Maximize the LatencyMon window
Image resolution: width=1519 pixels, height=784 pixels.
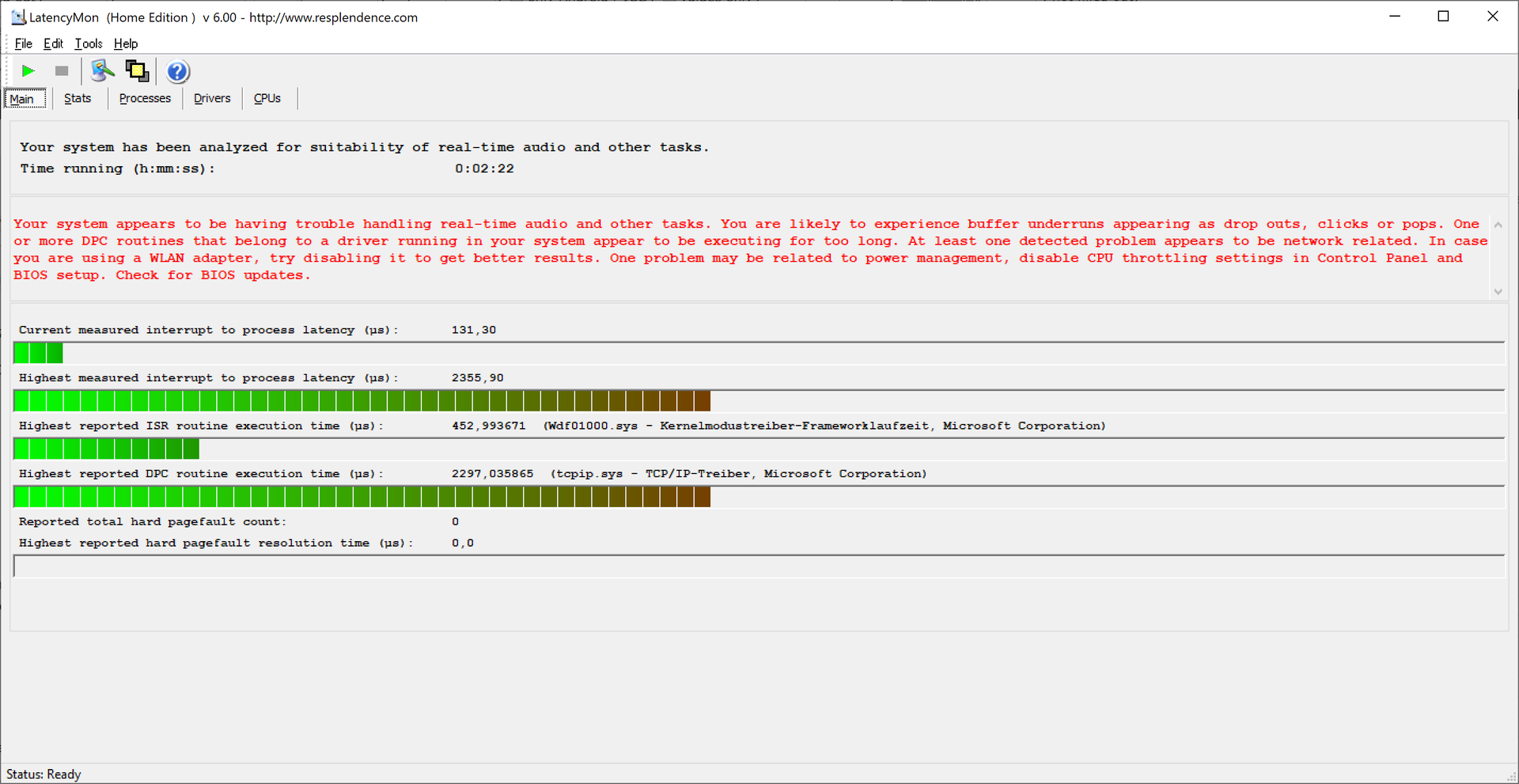point(1443,17)
